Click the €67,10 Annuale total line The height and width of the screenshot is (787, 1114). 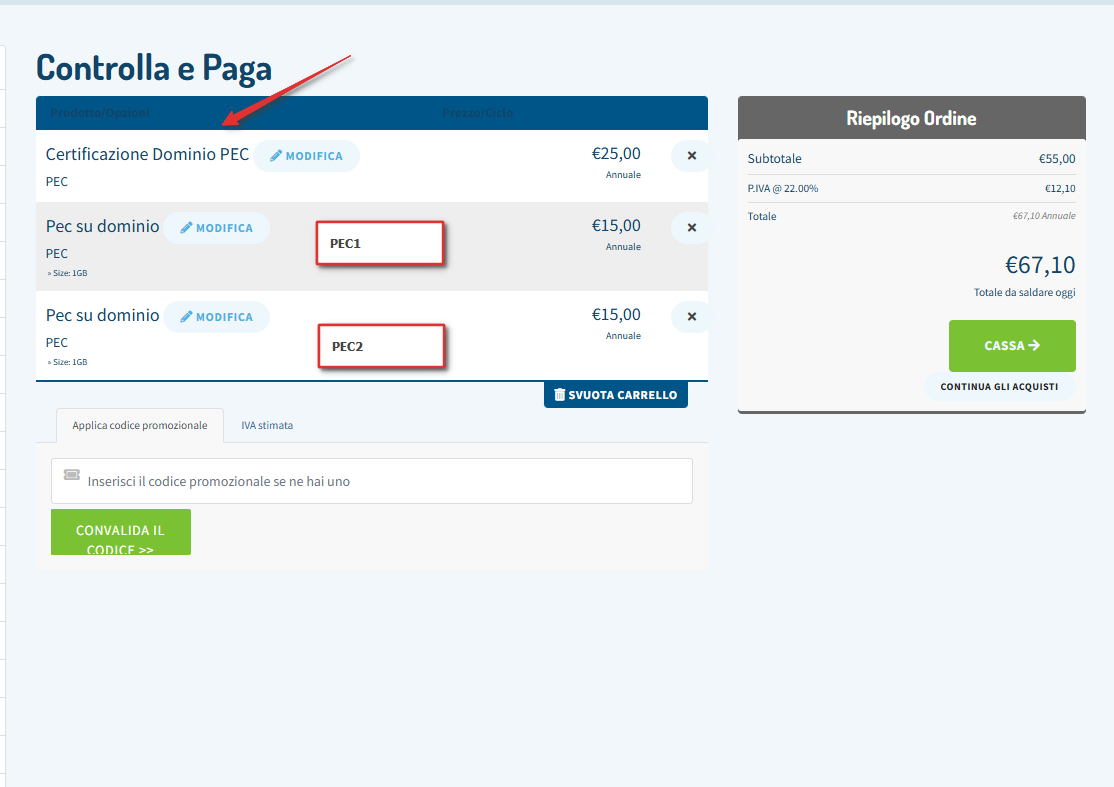click(x=1044, y=216)
